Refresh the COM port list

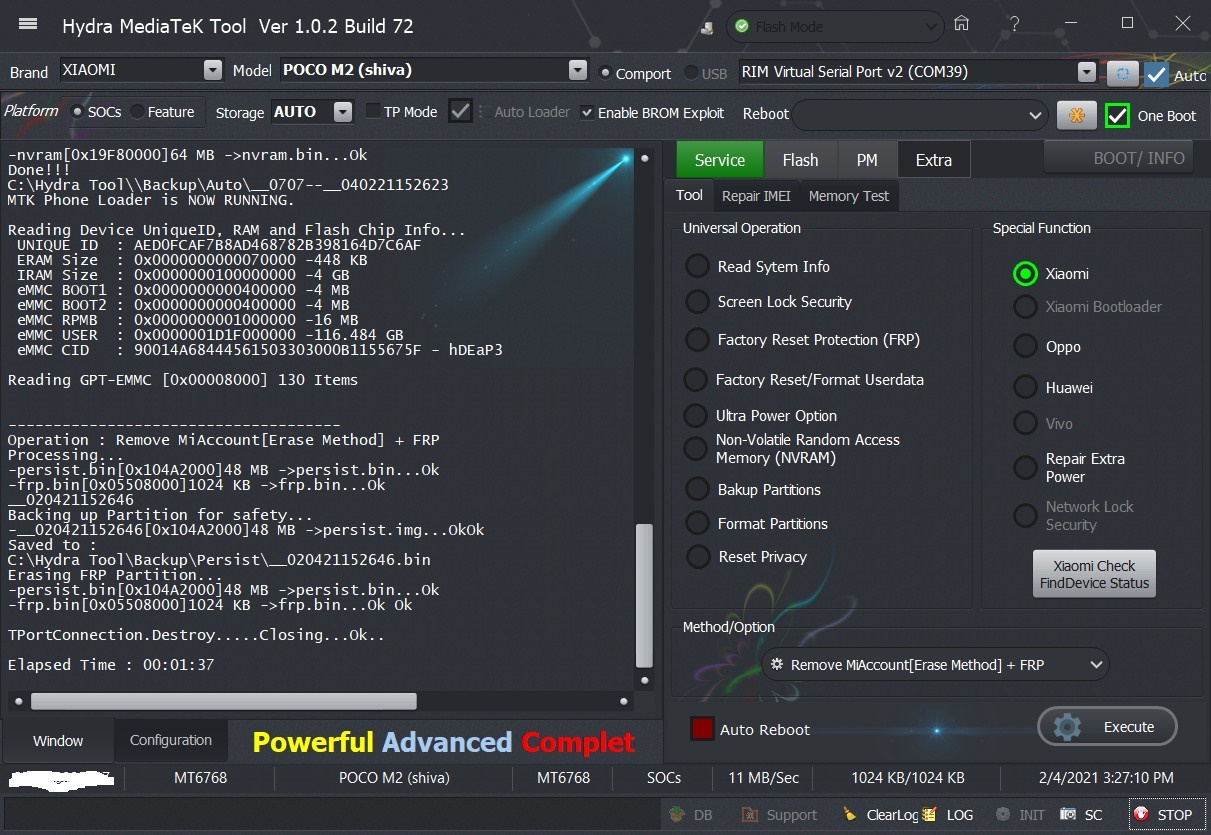point(1122,73)
